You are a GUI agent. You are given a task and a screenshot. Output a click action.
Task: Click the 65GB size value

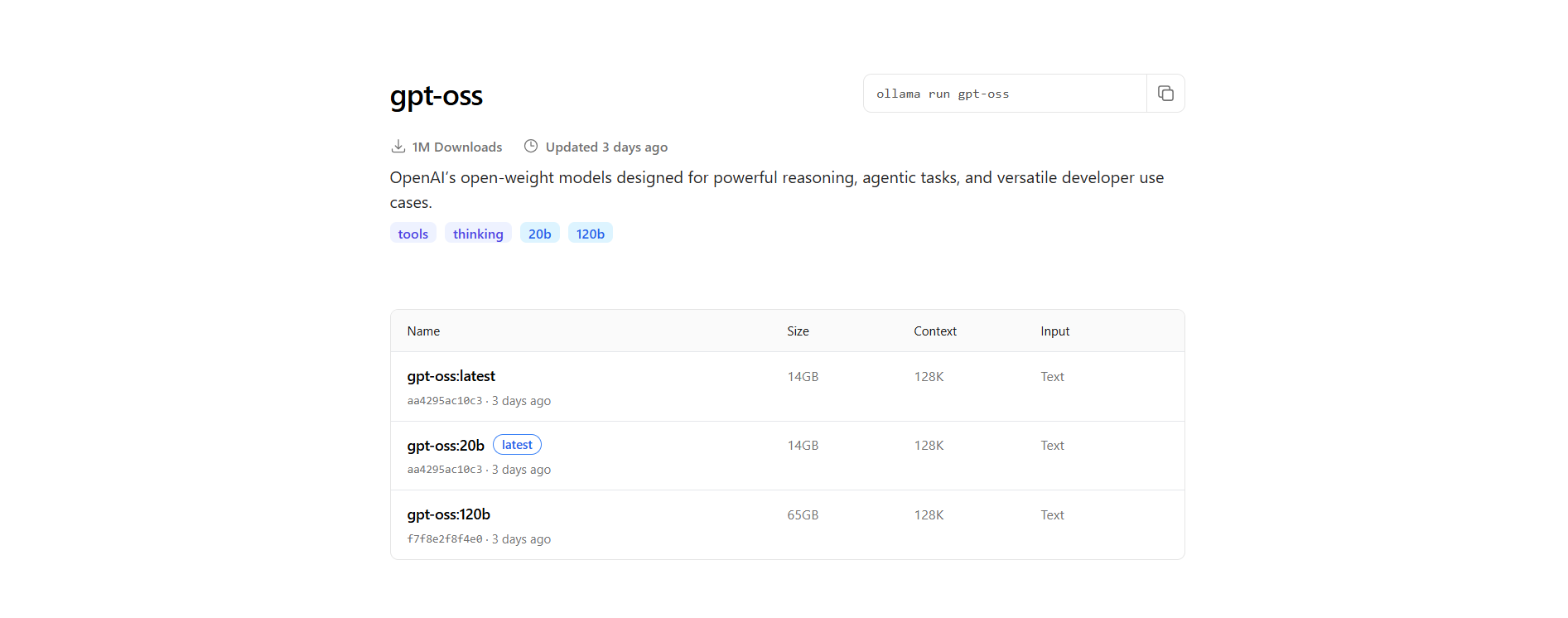(x=803, y=515)
